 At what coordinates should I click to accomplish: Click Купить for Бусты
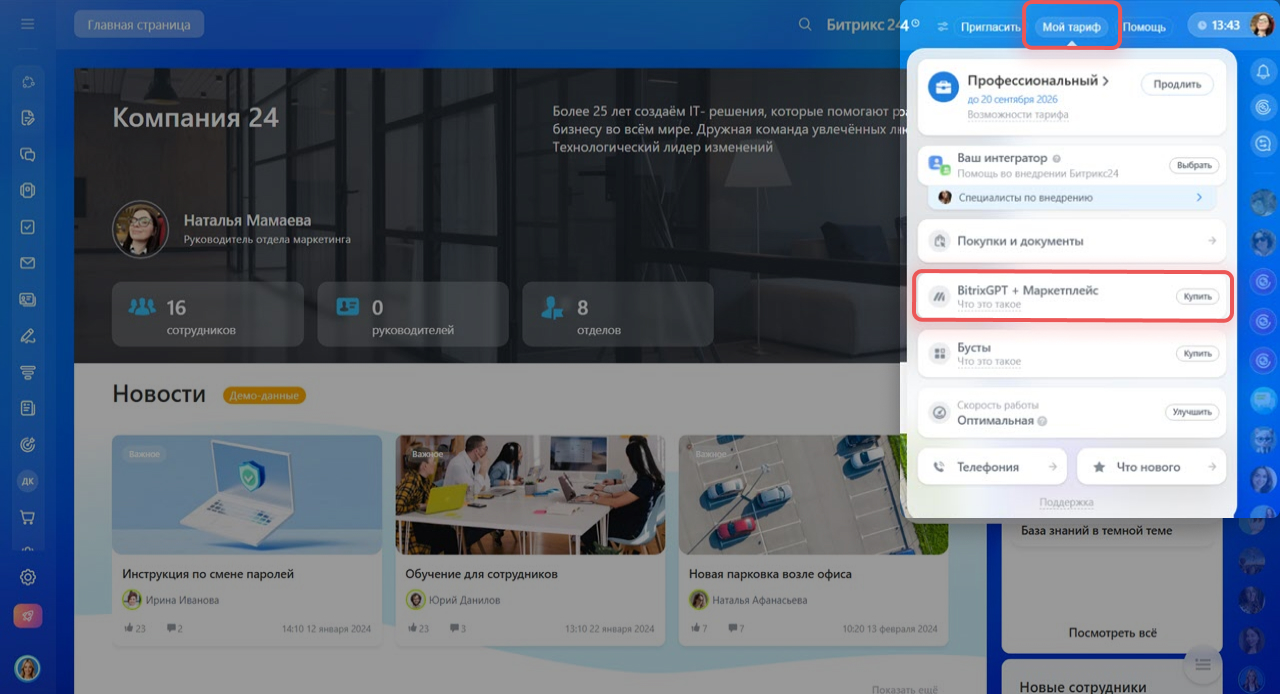pyautogui.click(x=1197, y=354)
